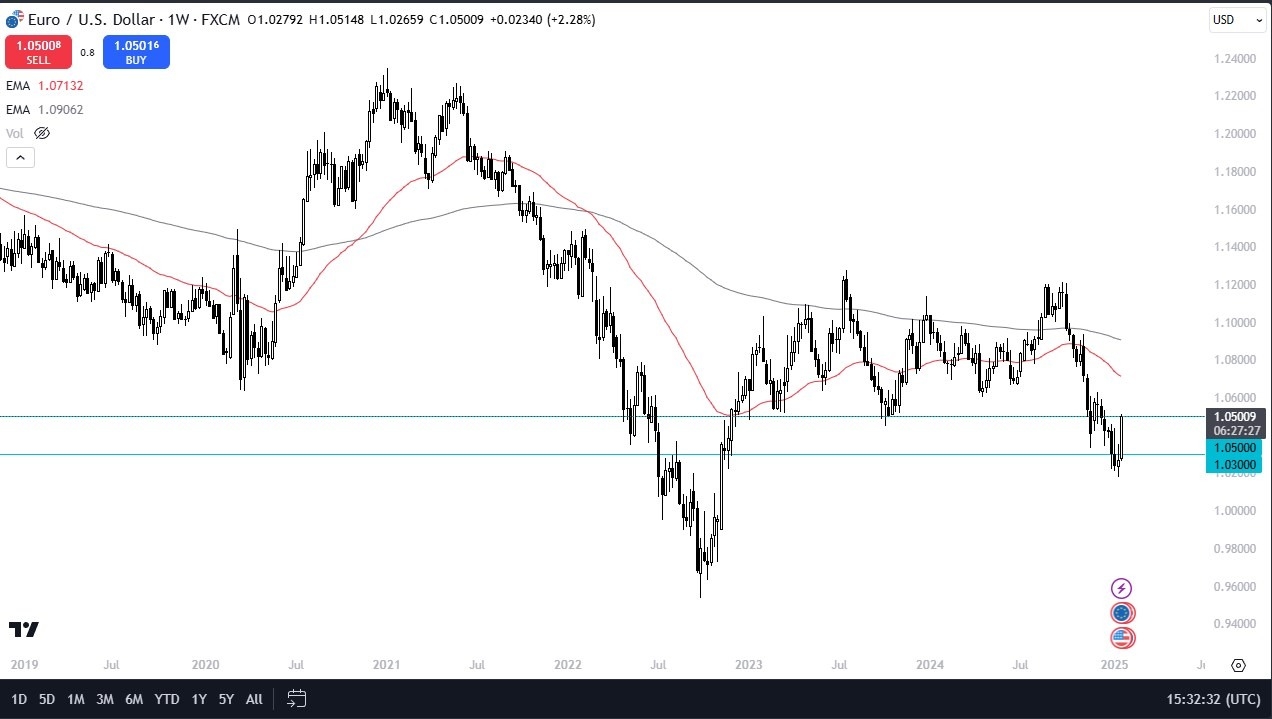Open the Euro flag economic events icon
The image size is (1272, 719).
pos(1122,612)
